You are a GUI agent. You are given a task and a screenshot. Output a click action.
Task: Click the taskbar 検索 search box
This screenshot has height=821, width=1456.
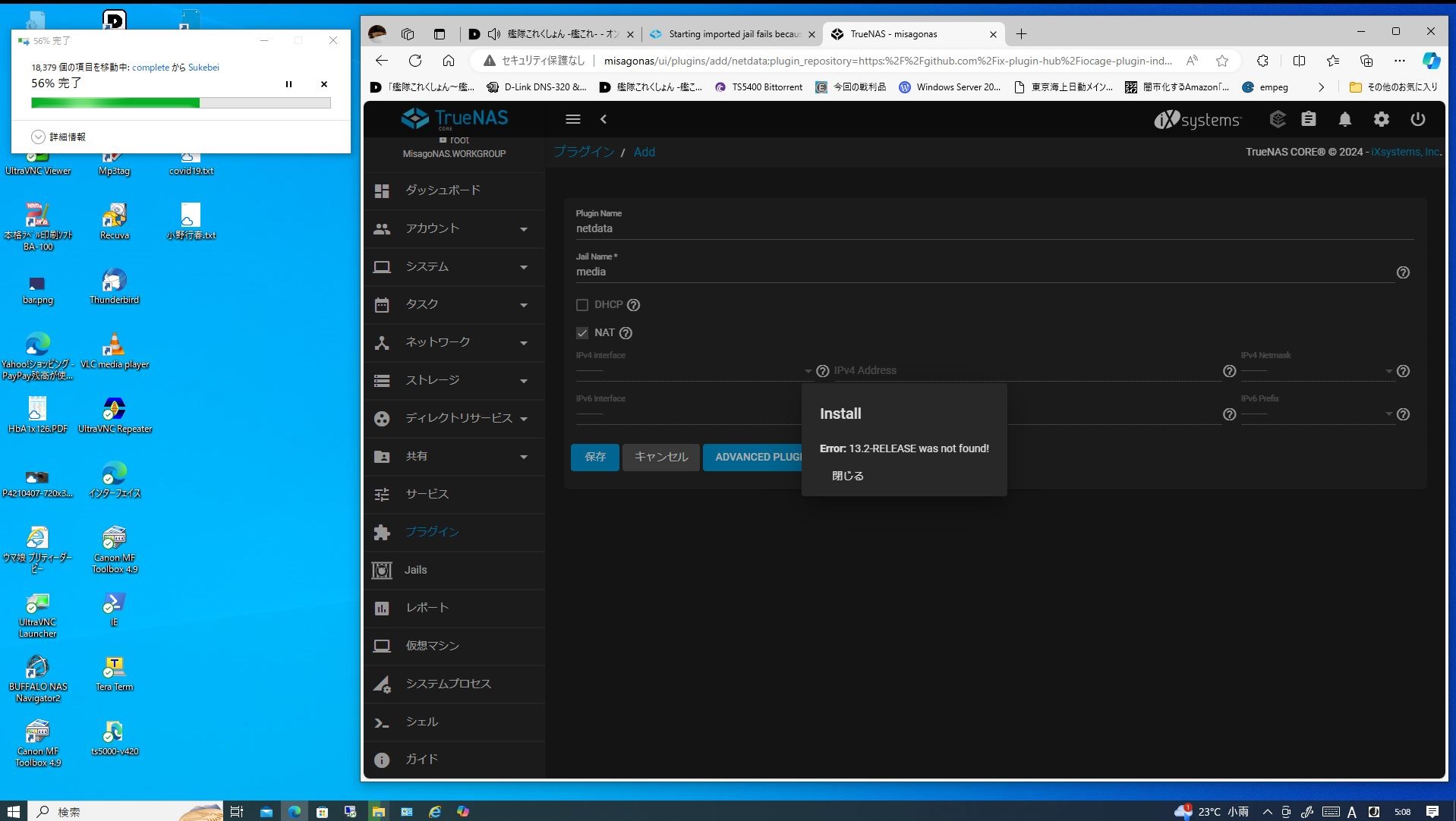pyautogui.click(x=125, y=811)
